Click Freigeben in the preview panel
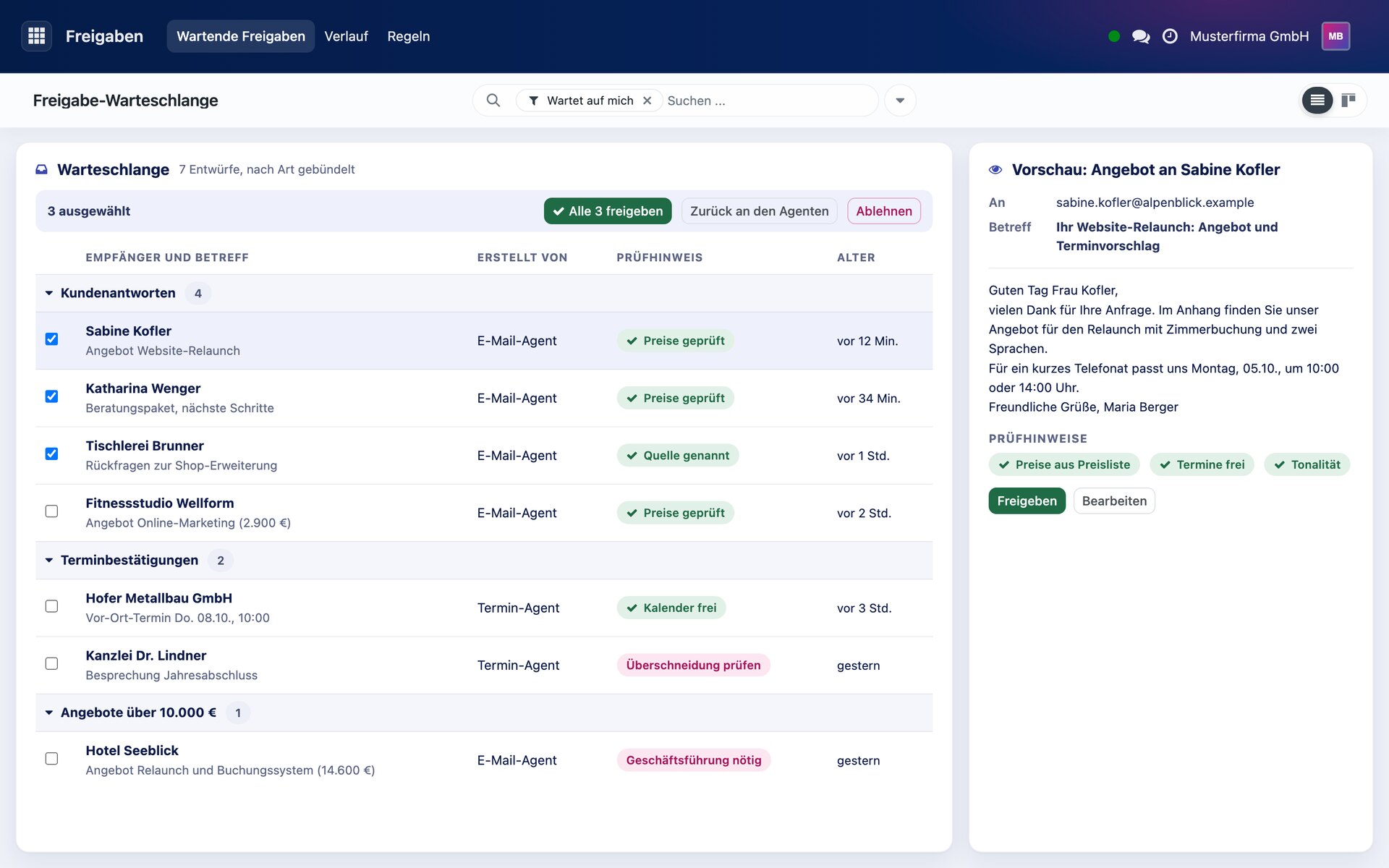1389x868 pixels. click(x=1027, y=501)
